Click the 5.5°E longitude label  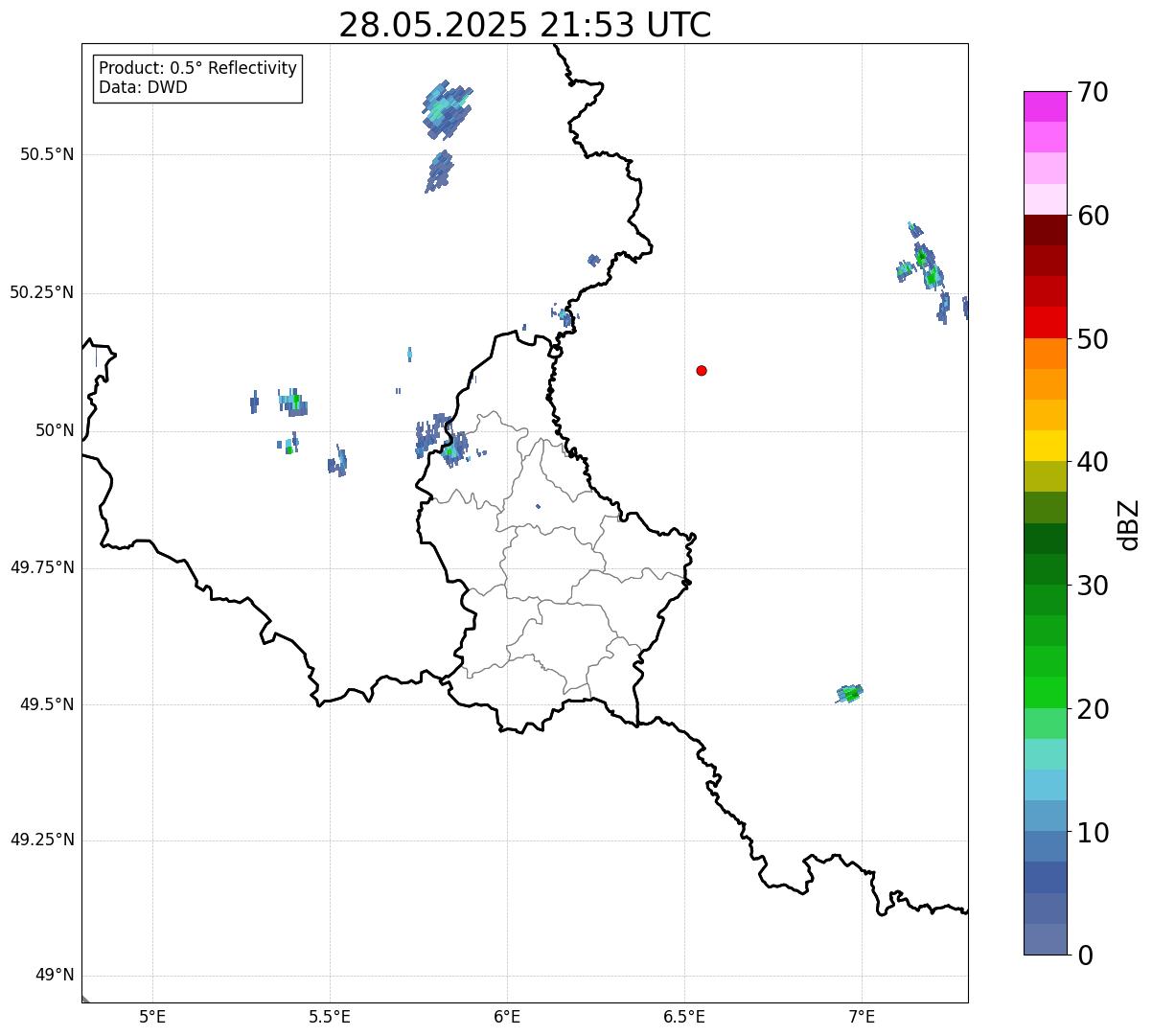[x=330, y=1017]
